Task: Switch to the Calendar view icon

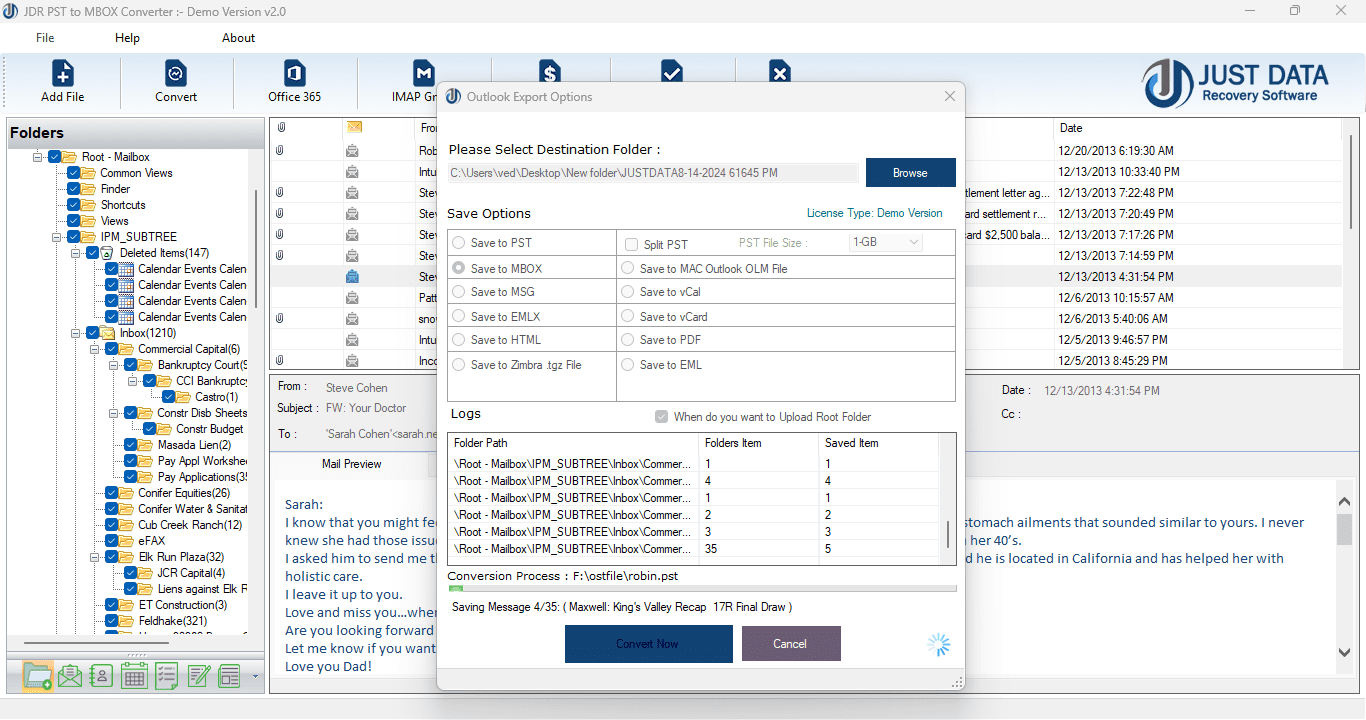Action: [134, 675]
